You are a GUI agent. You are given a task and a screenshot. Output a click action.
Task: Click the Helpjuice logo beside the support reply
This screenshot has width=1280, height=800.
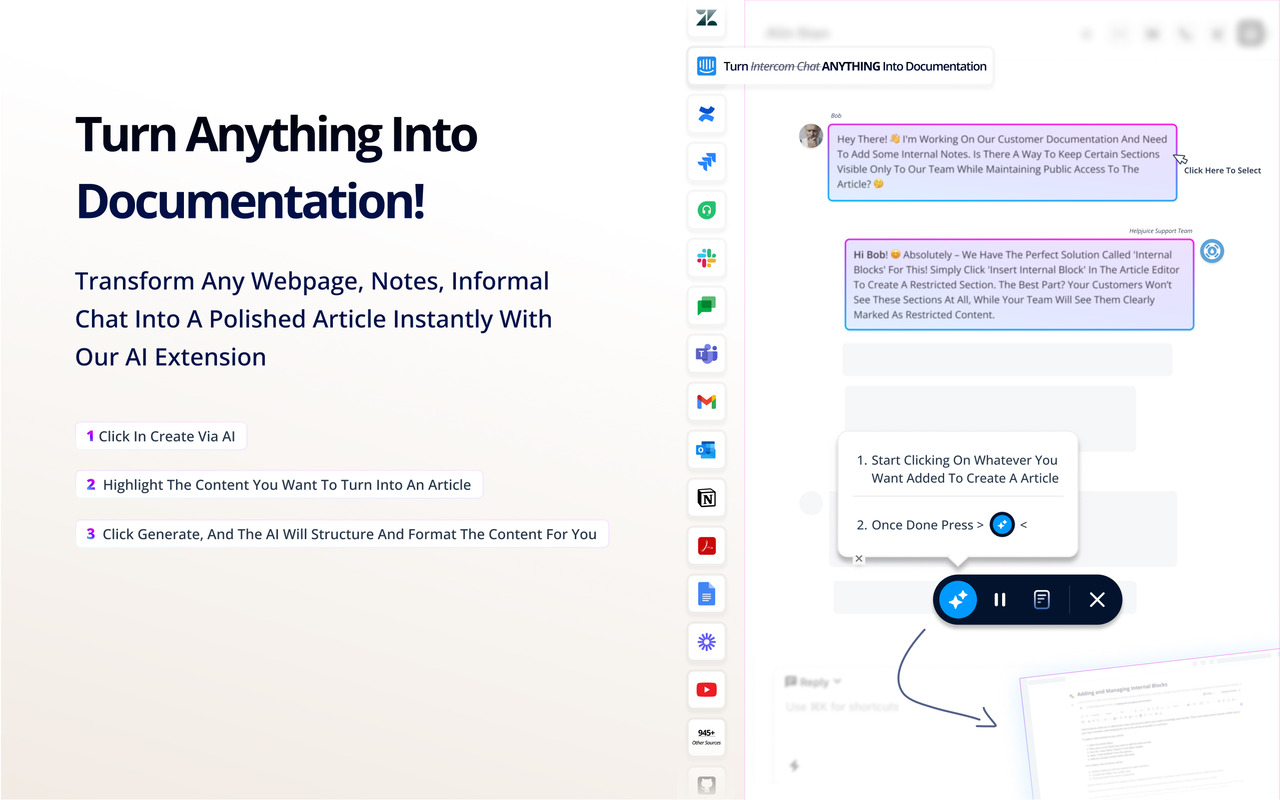(1211, 251)
